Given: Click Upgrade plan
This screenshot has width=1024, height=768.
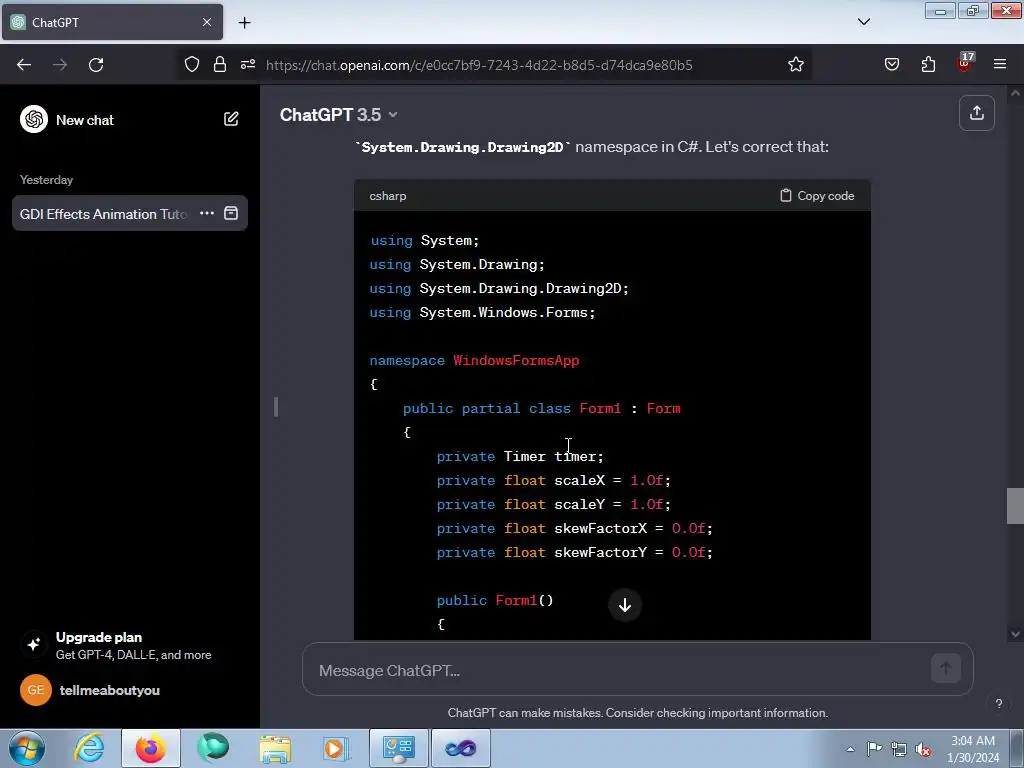Looking at the screenshot, I should click(99, 637).
